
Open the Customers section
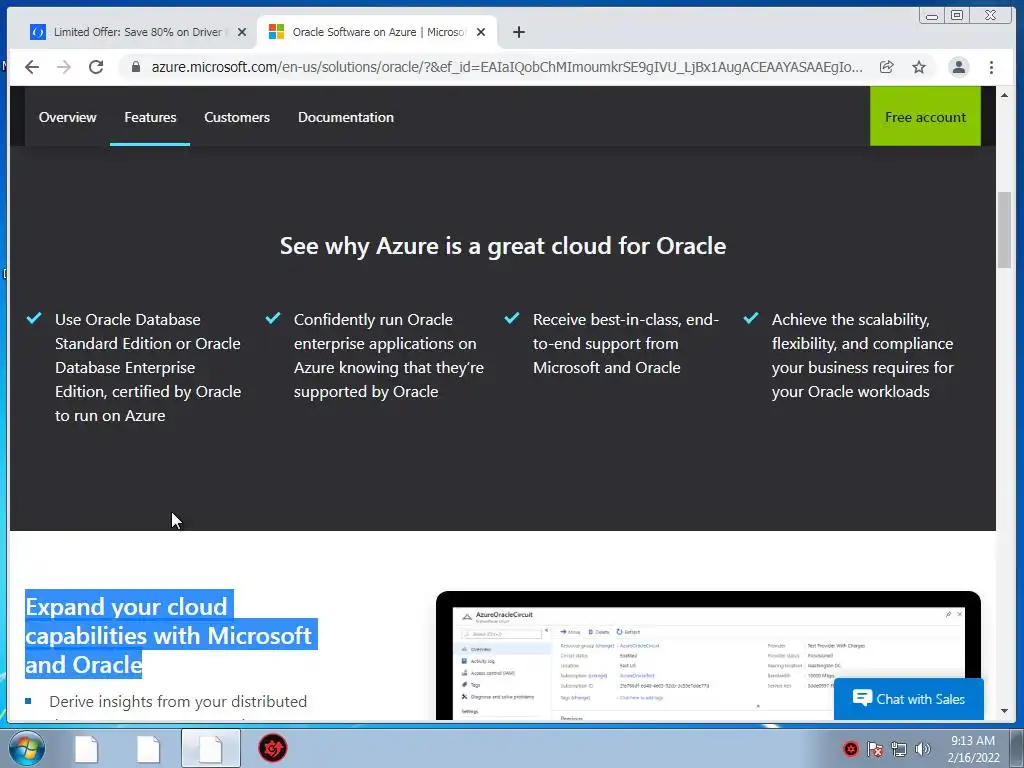237,118
